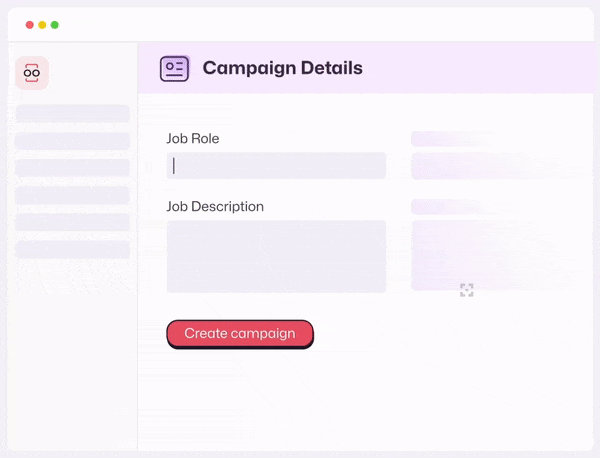Click inside the Job Description text area
Viewport: 600px width, 458px height.
point(276,256)
